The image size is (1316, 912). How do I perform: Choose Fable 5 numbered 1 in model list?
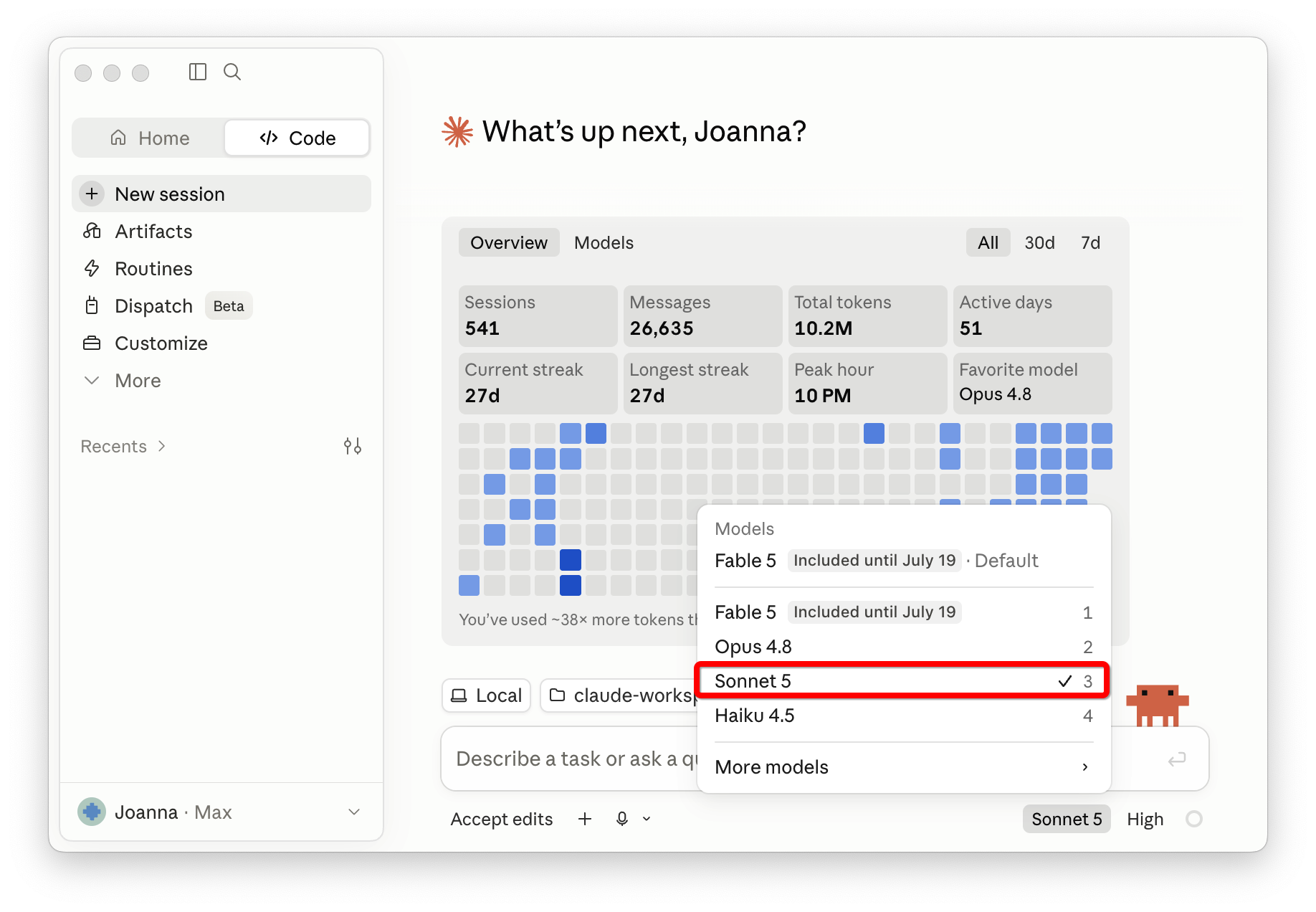pos(903,612)
